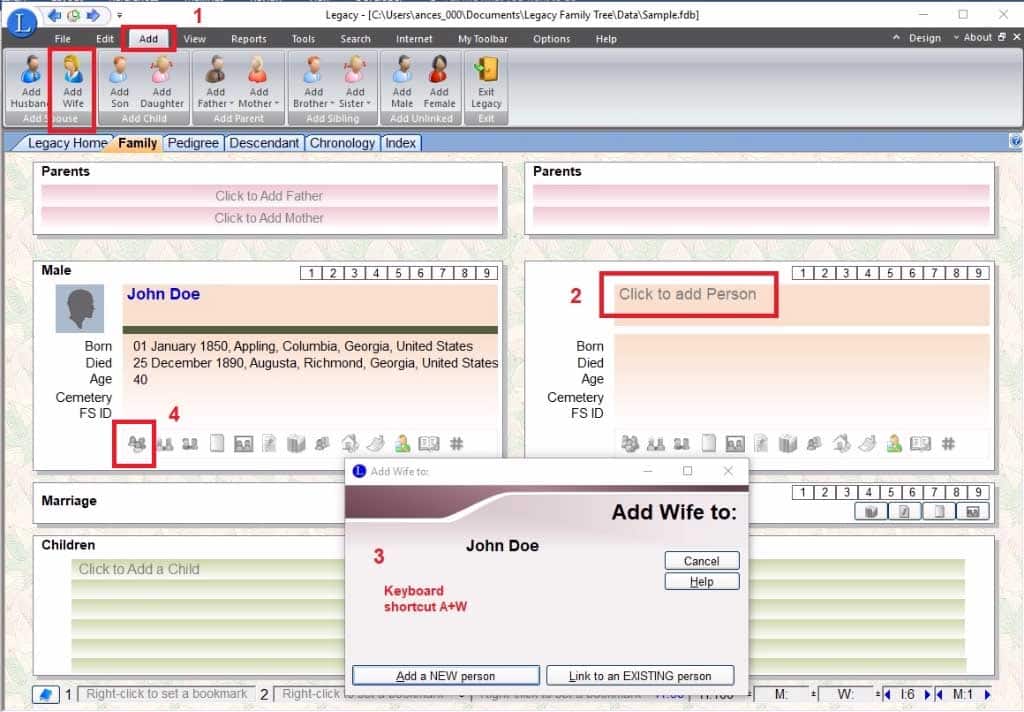Open the Options menu
Screen dimensions: 1024x712
(551, 39)
